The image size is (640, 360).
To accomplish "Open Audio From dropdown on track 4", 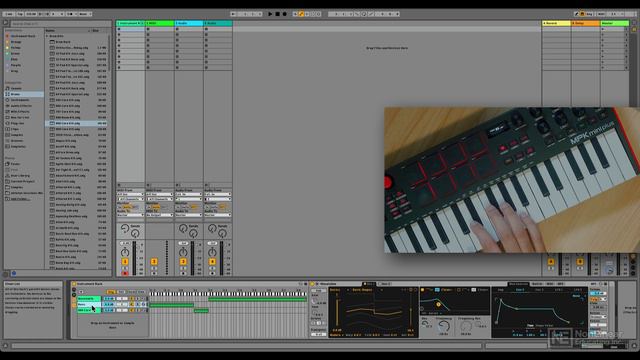I will click(218, 194).
